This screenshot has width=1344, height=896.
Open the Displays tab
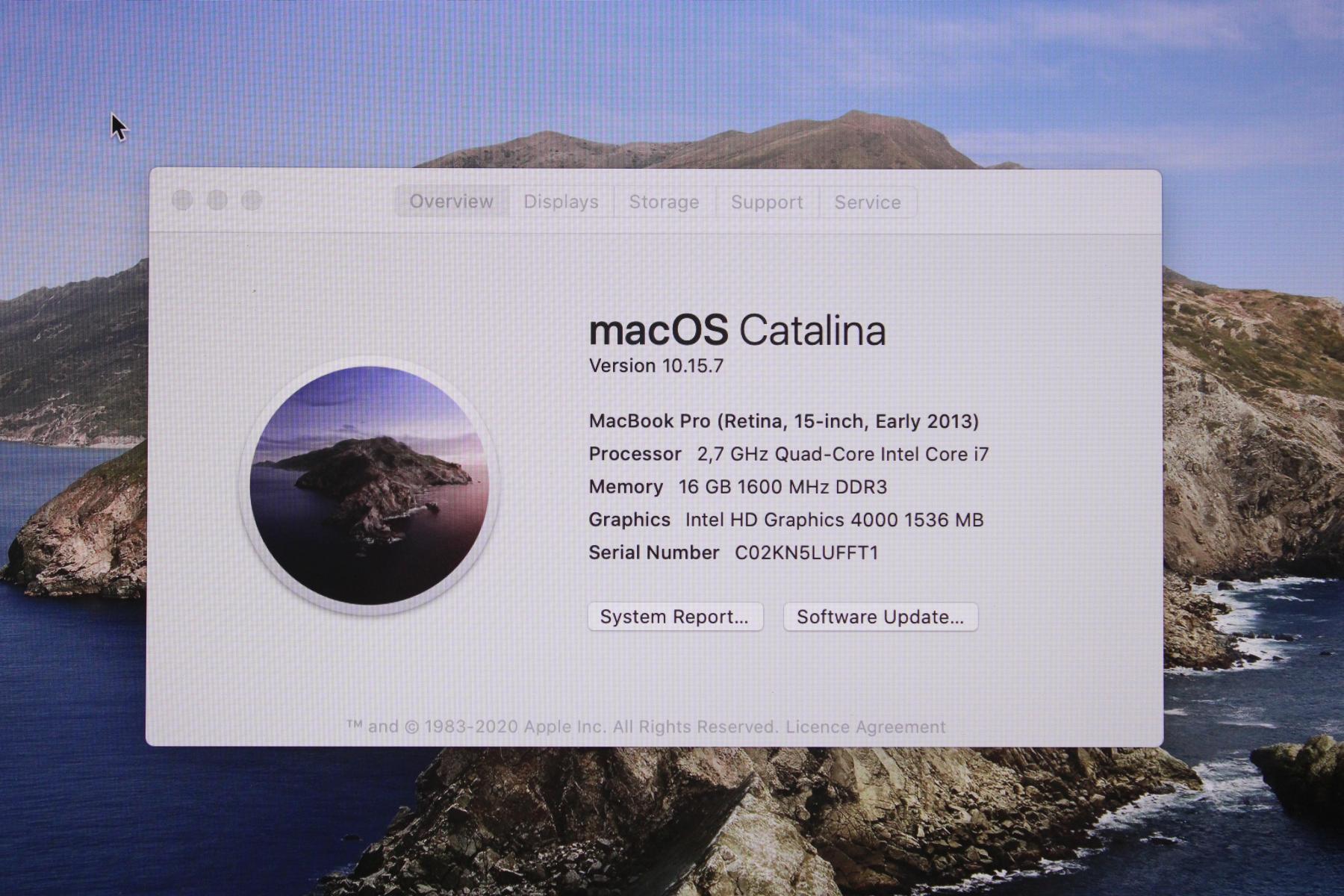(x=561, y=202)
